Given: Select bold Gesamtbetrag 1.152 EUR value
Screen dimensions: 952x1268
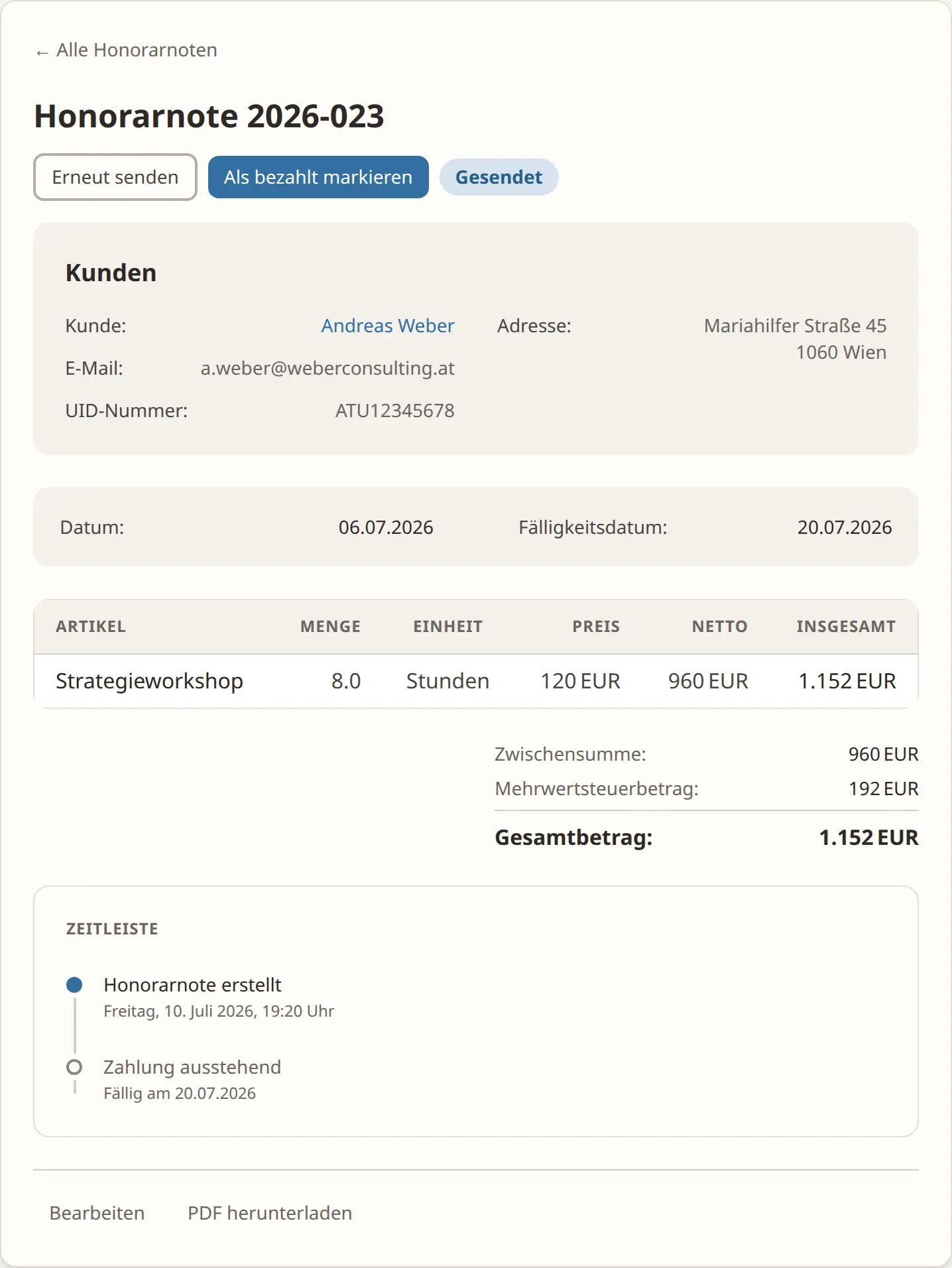Looking at the screenshot, I should point(868,838).
